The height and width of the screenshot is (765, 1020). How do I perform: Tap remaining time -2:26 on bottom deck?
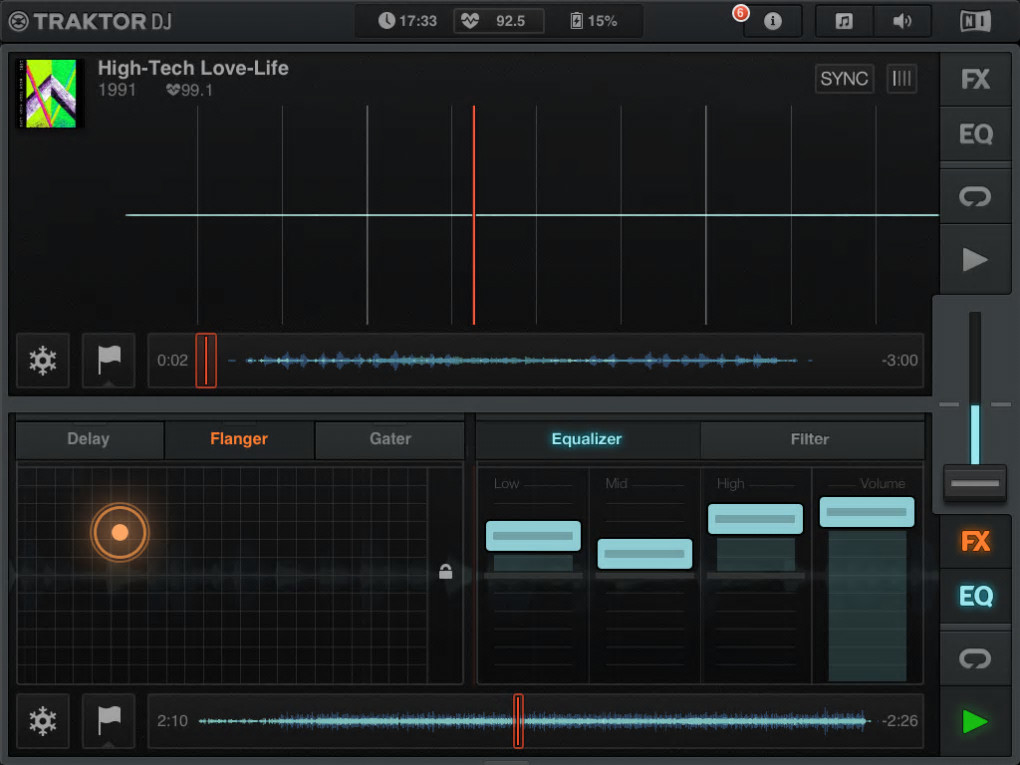[900, 721]
